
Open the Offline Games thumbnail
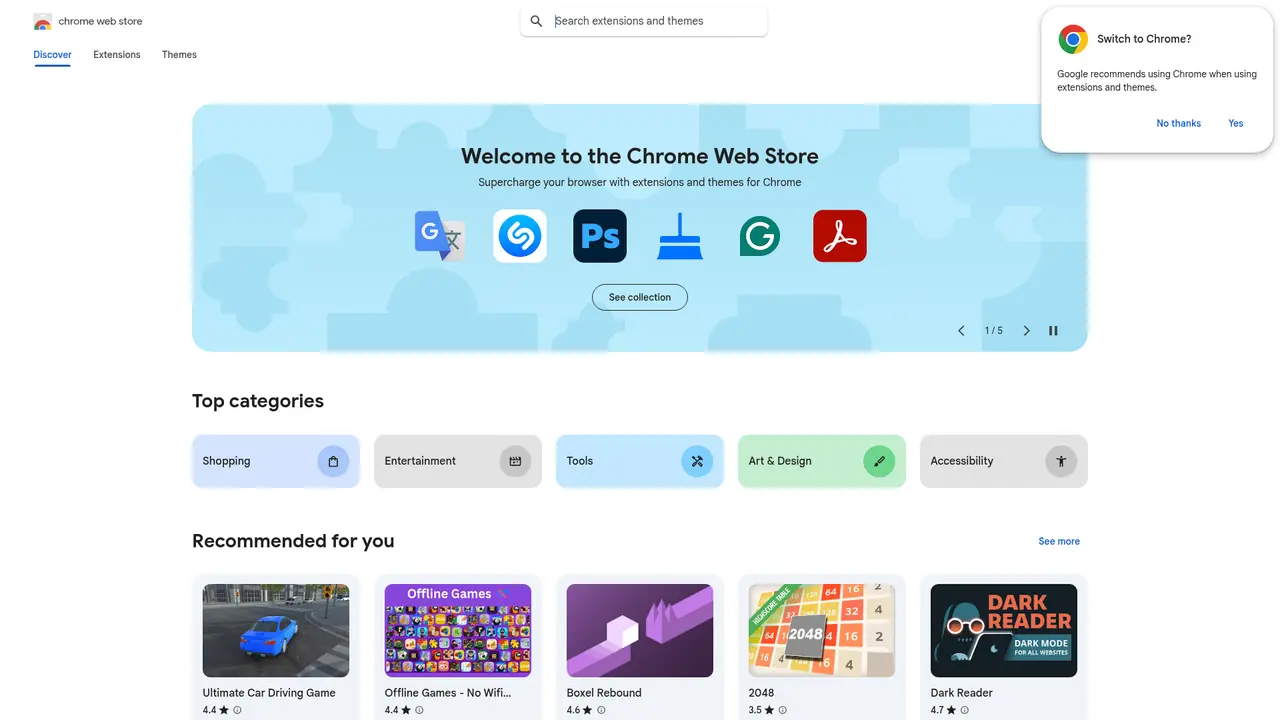coord(458,631)
